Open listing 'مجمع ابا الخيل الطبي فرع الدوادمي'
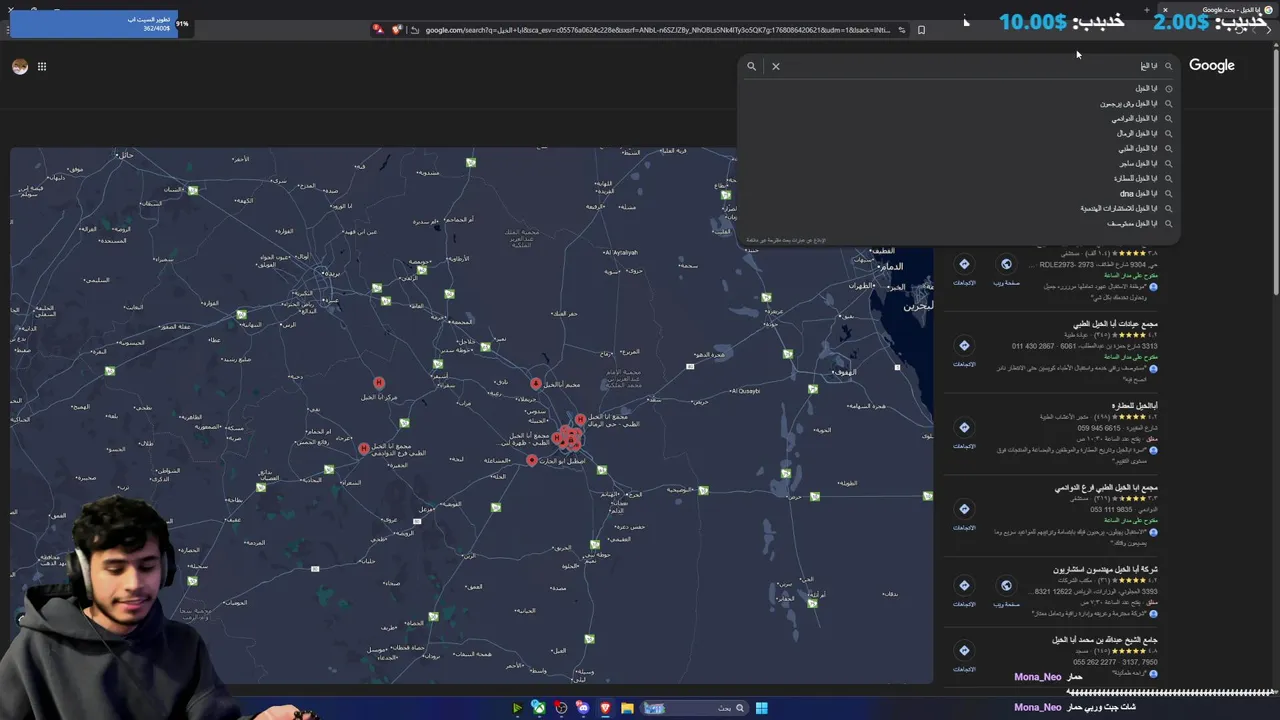 [x=1106, y=488]
